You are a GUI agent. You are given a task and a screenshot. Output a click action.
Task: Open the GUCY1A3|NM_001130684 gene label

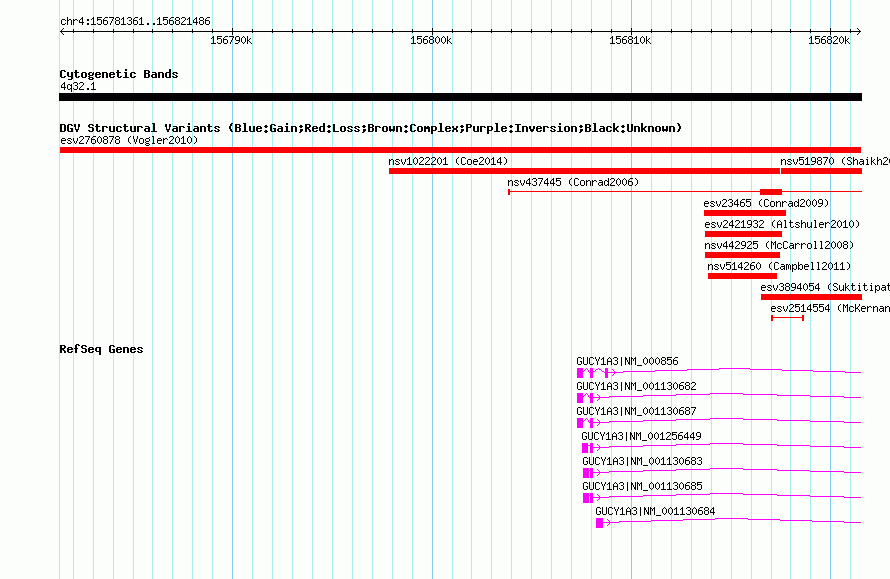[655, 511]
